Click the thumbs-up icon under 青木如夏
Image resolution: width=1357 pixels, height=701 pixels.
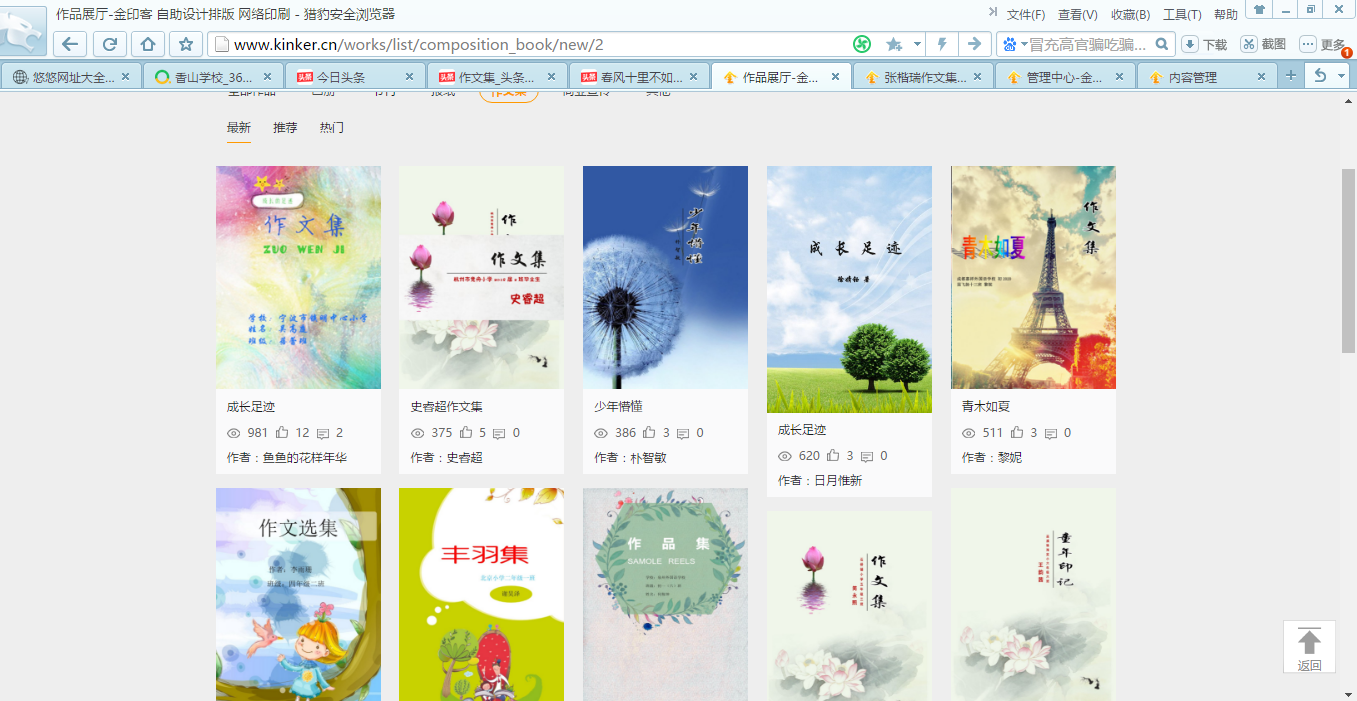pos(1017,433)
